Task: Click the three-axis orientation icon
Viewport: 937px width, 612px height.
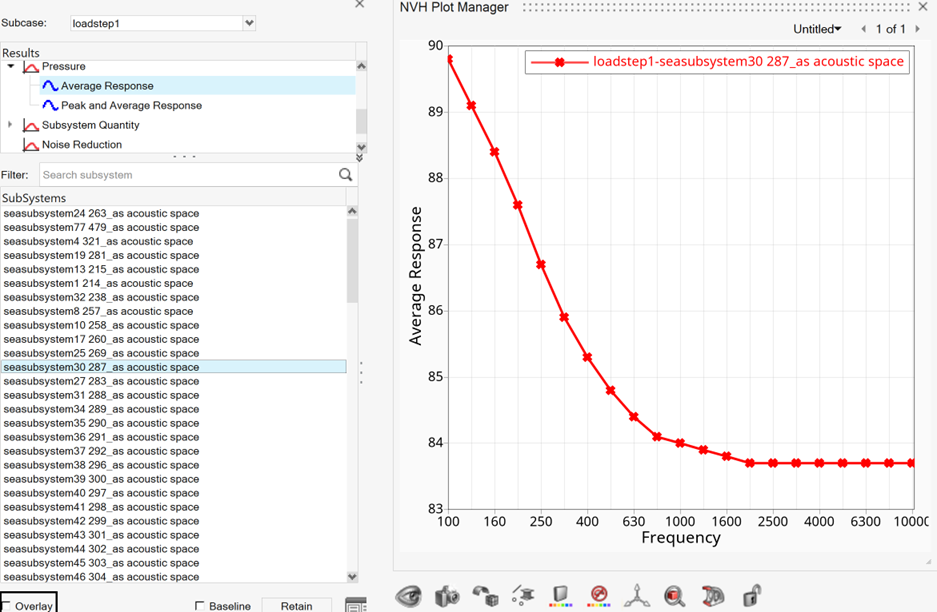Action: click(x=637, y=597)
